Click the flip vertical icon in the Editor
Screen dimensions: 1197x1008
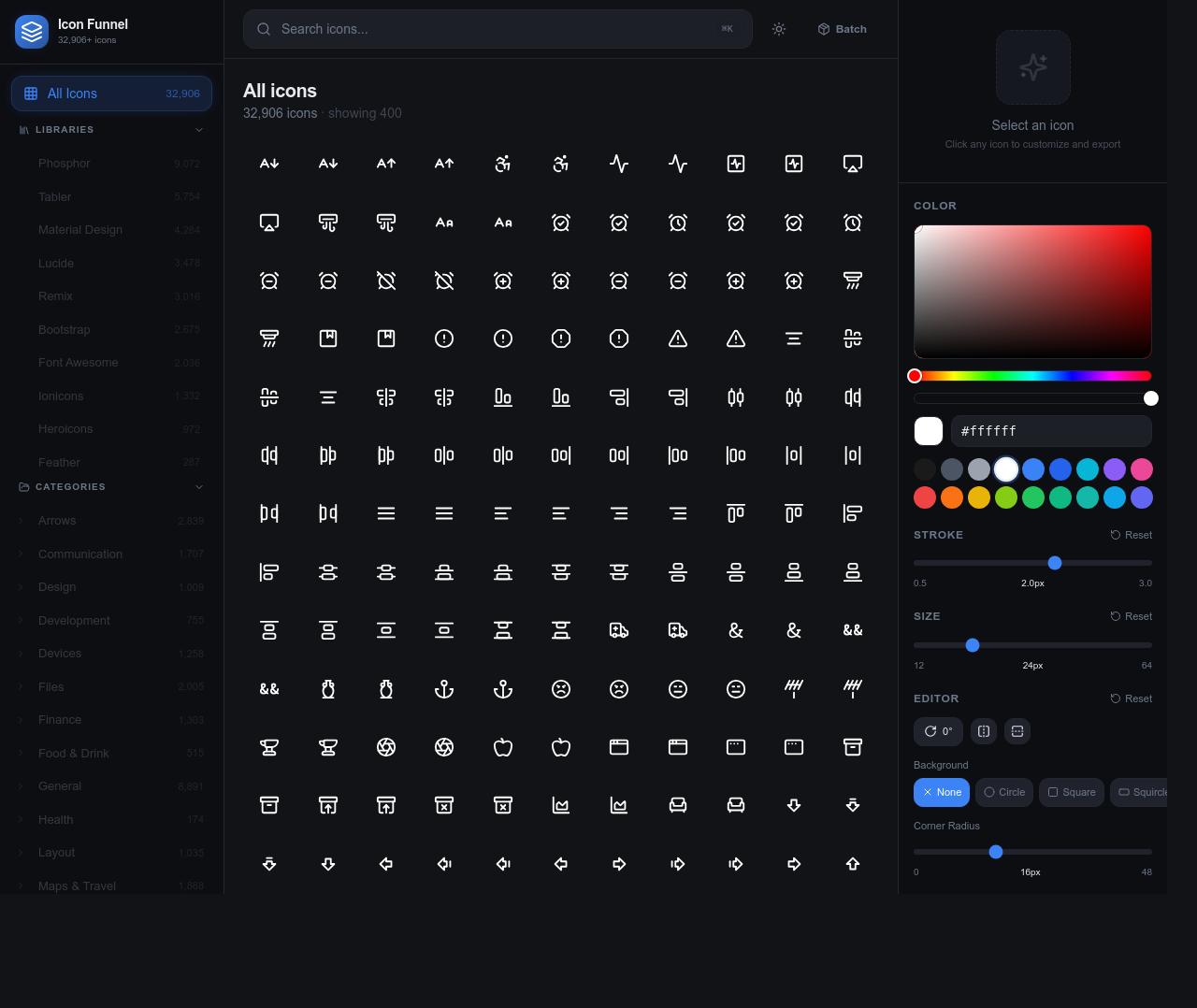coord(1017,731)
